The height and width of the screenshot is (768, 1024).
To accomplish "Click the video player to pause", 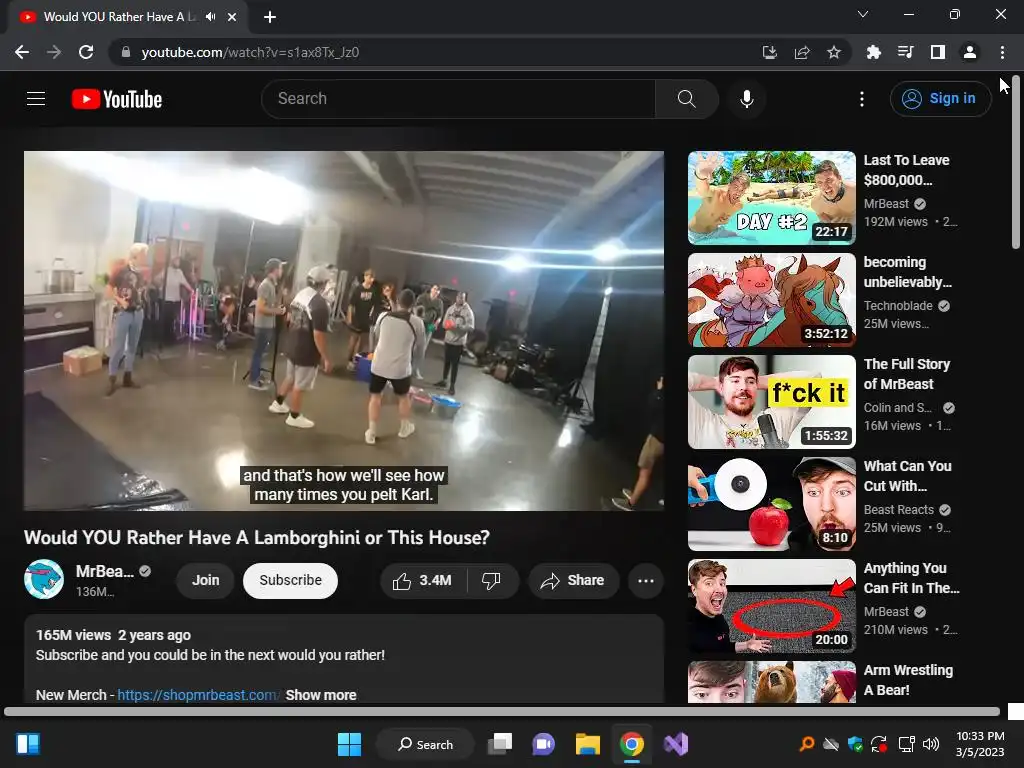I will (x=344, y=330).
